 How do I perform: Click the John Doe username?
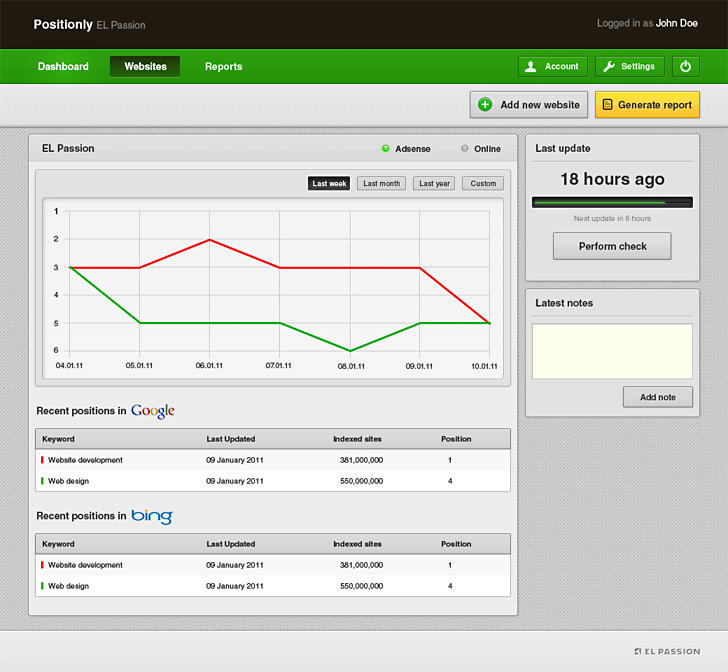676,23
